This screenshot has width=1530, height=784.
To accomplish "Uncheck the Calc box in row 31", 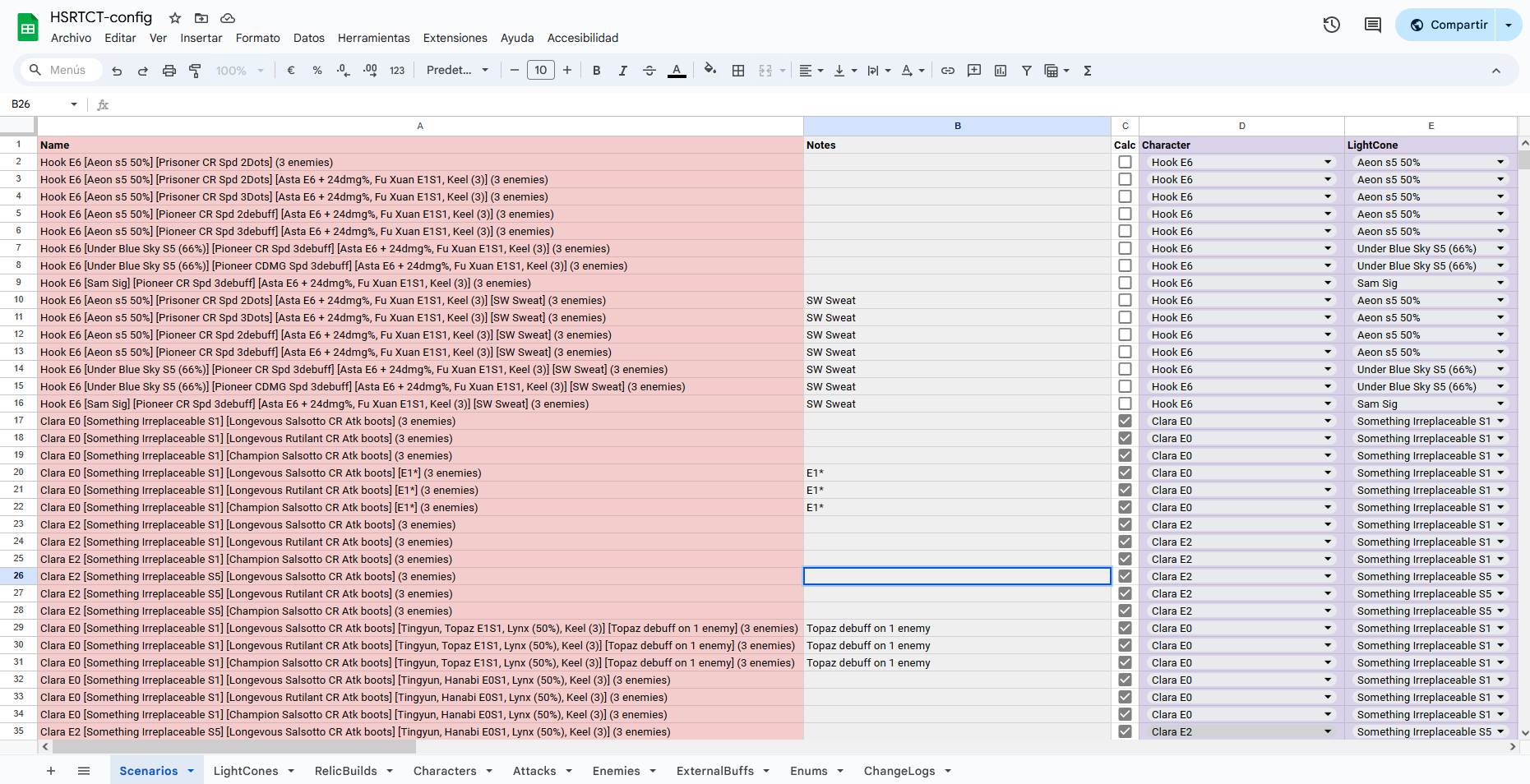I will (1125, 663).
